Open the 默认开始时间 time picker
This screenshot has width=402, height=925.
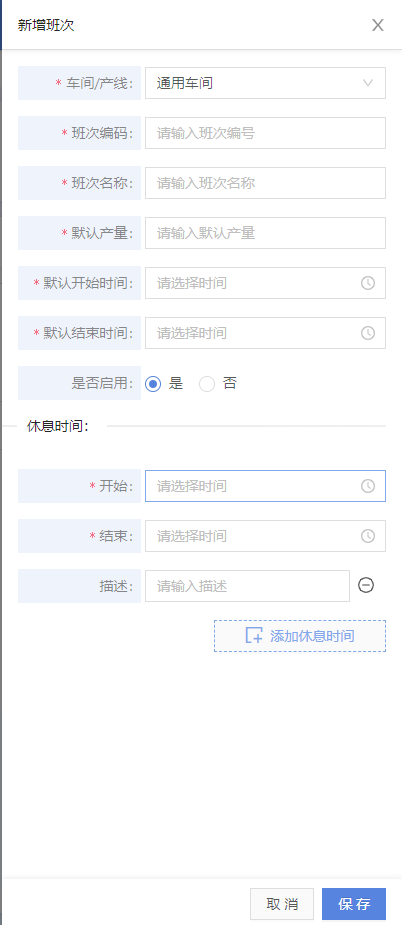tap(266, 283)
